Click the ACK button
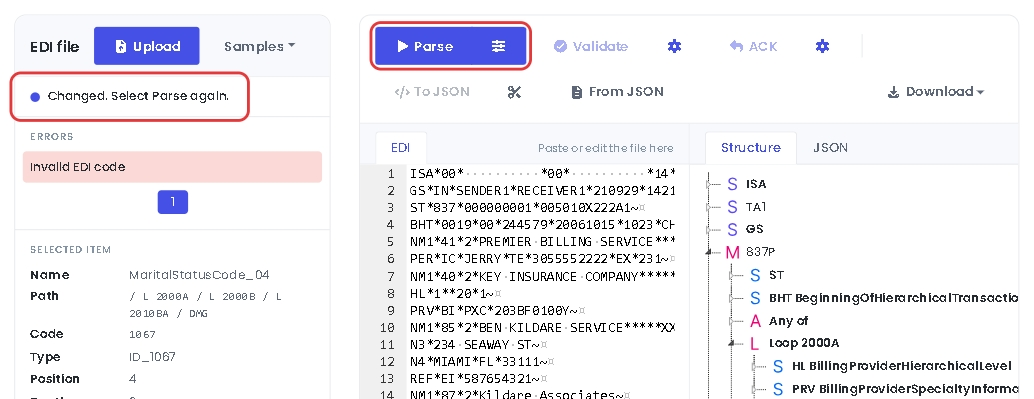1034x399 pixels. pos(753,46)
